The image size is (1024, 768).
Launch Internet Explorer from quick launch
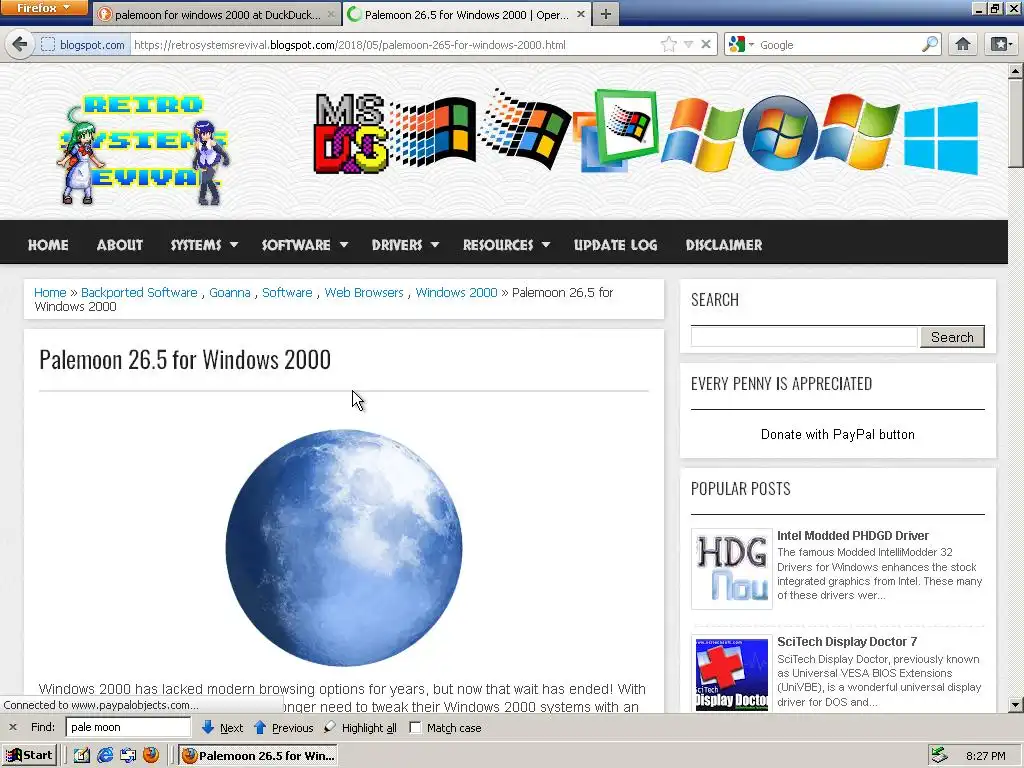pyautogui.click(x=105, y=756)
